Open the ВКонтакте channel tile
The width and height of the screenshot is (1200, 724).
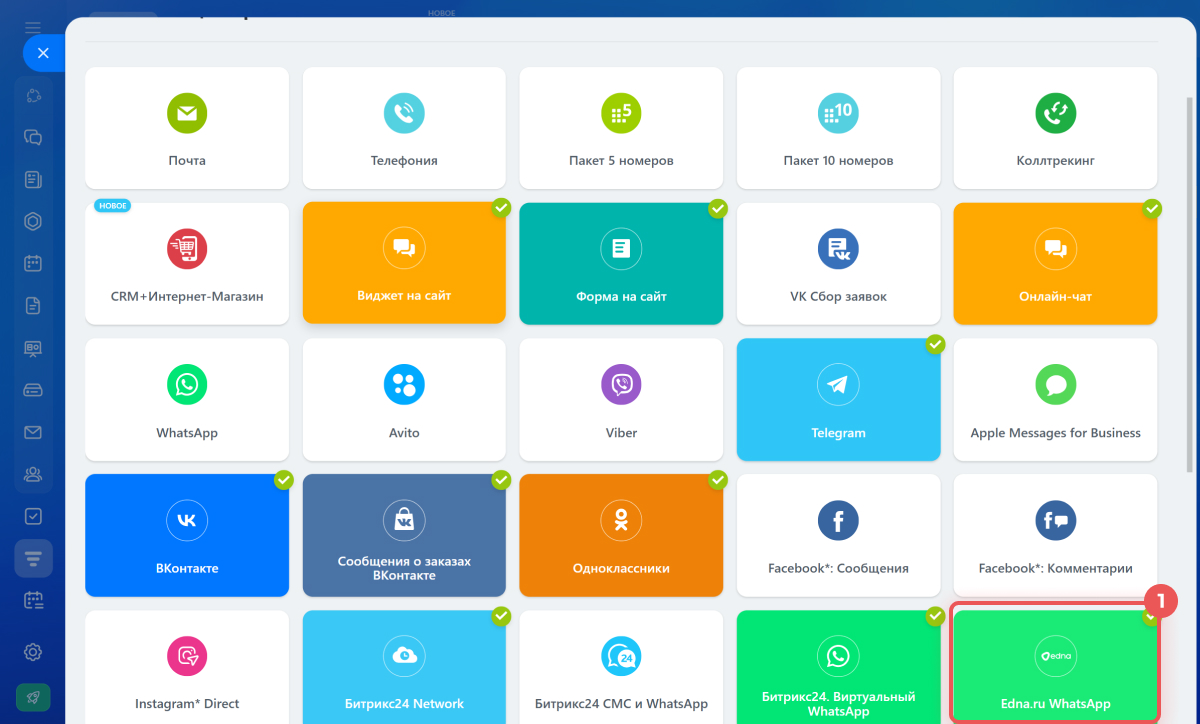pyautogui.click(x=187, y=535)
